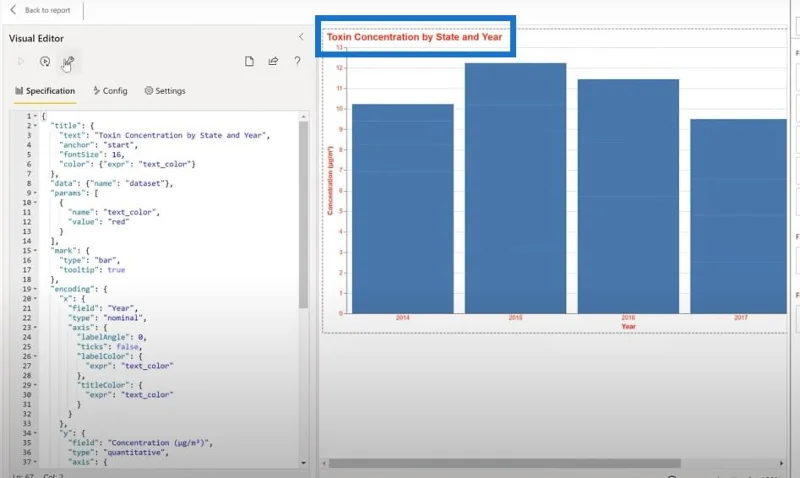Click the Back to report arrow icon

tap(13, 10)
